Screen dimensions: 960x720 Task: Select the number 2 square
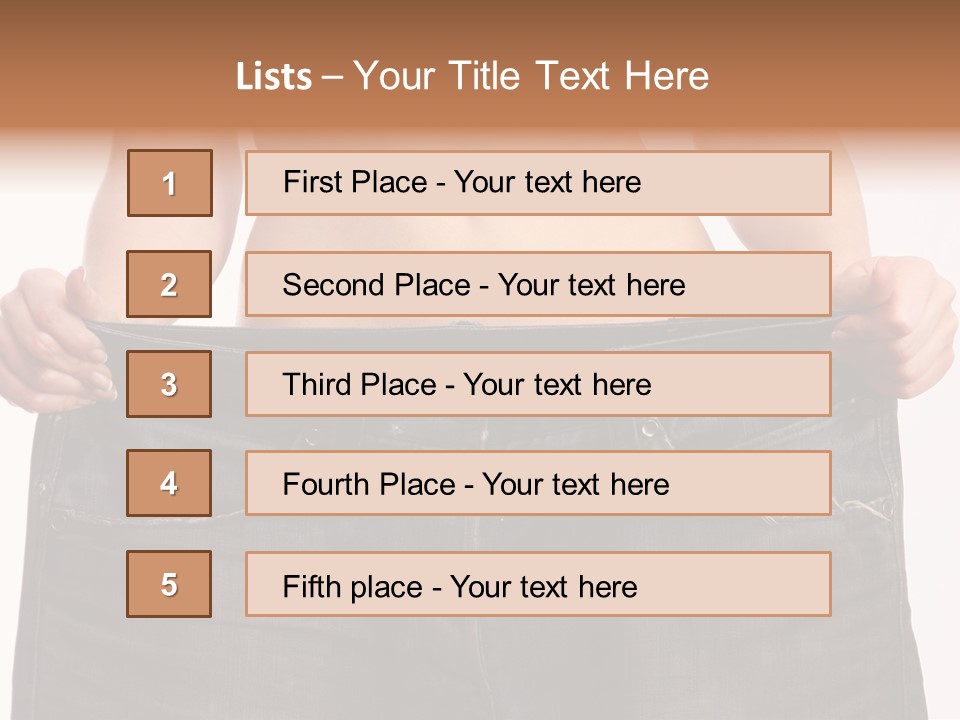pos(169,284)
